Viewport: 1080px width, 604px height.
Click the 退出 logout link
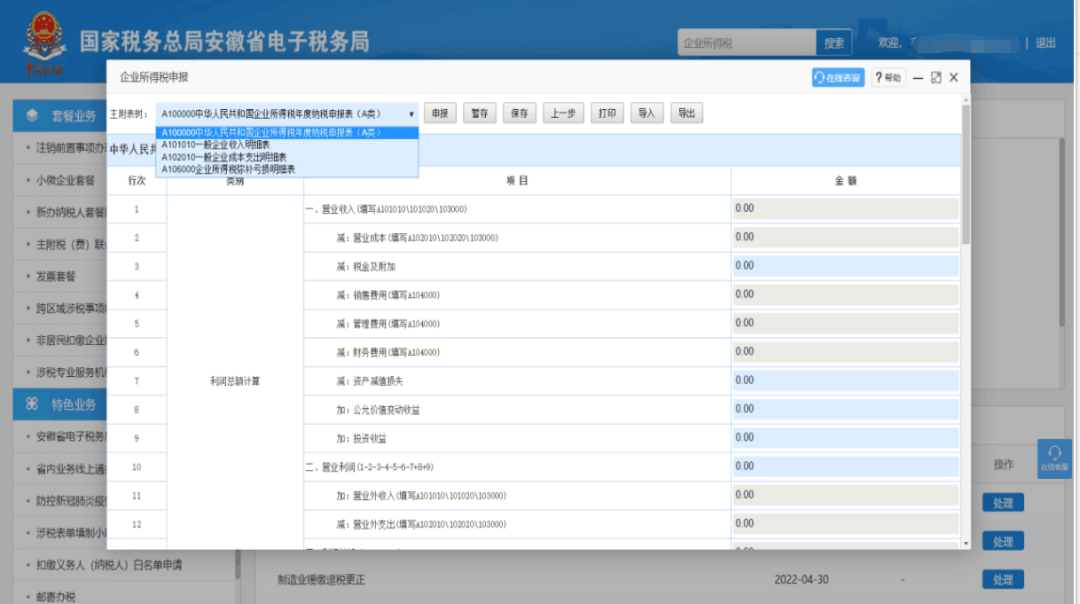click(x=1045, y=43)
